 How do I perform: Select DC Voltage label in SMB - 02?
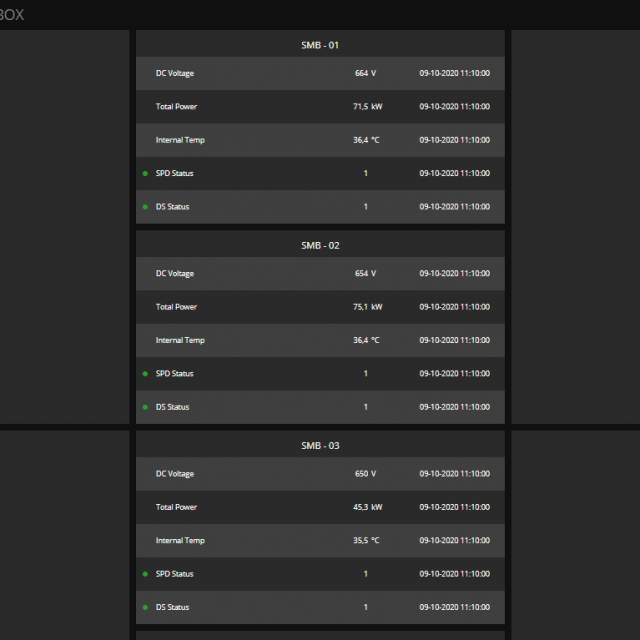175,274
